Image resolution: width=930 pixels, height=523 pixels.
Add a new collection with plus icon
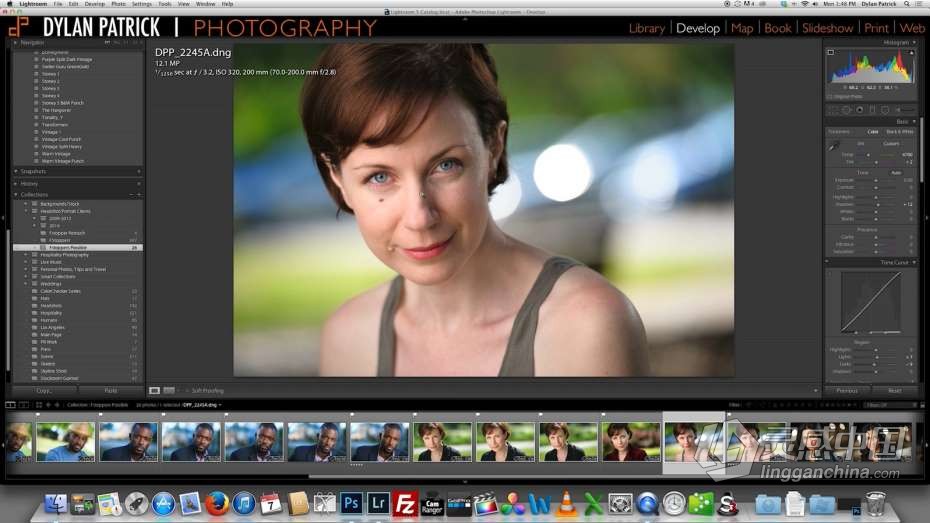(x=139, y=194)
